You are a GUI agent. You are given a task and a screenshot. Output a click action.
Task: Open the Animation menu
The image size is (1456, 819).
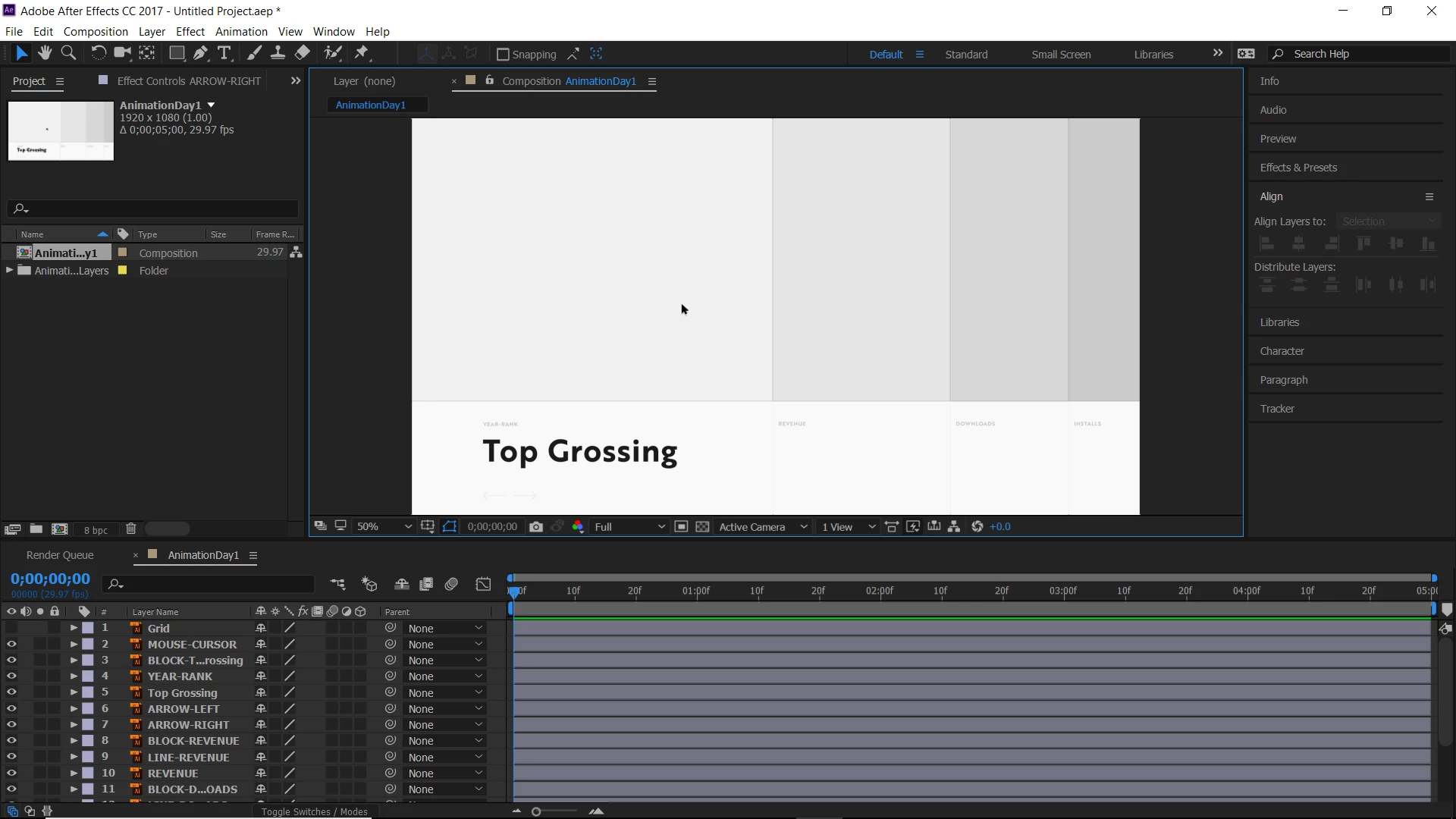241,32
